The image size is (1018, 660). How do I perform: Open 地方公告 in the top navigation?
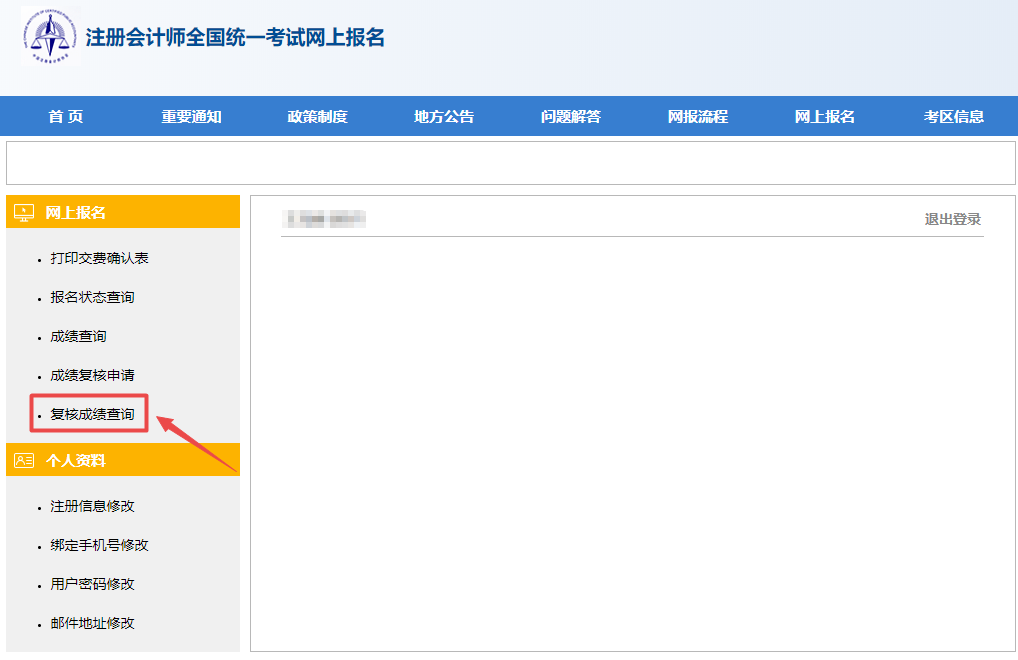click(x=443, y=116)
